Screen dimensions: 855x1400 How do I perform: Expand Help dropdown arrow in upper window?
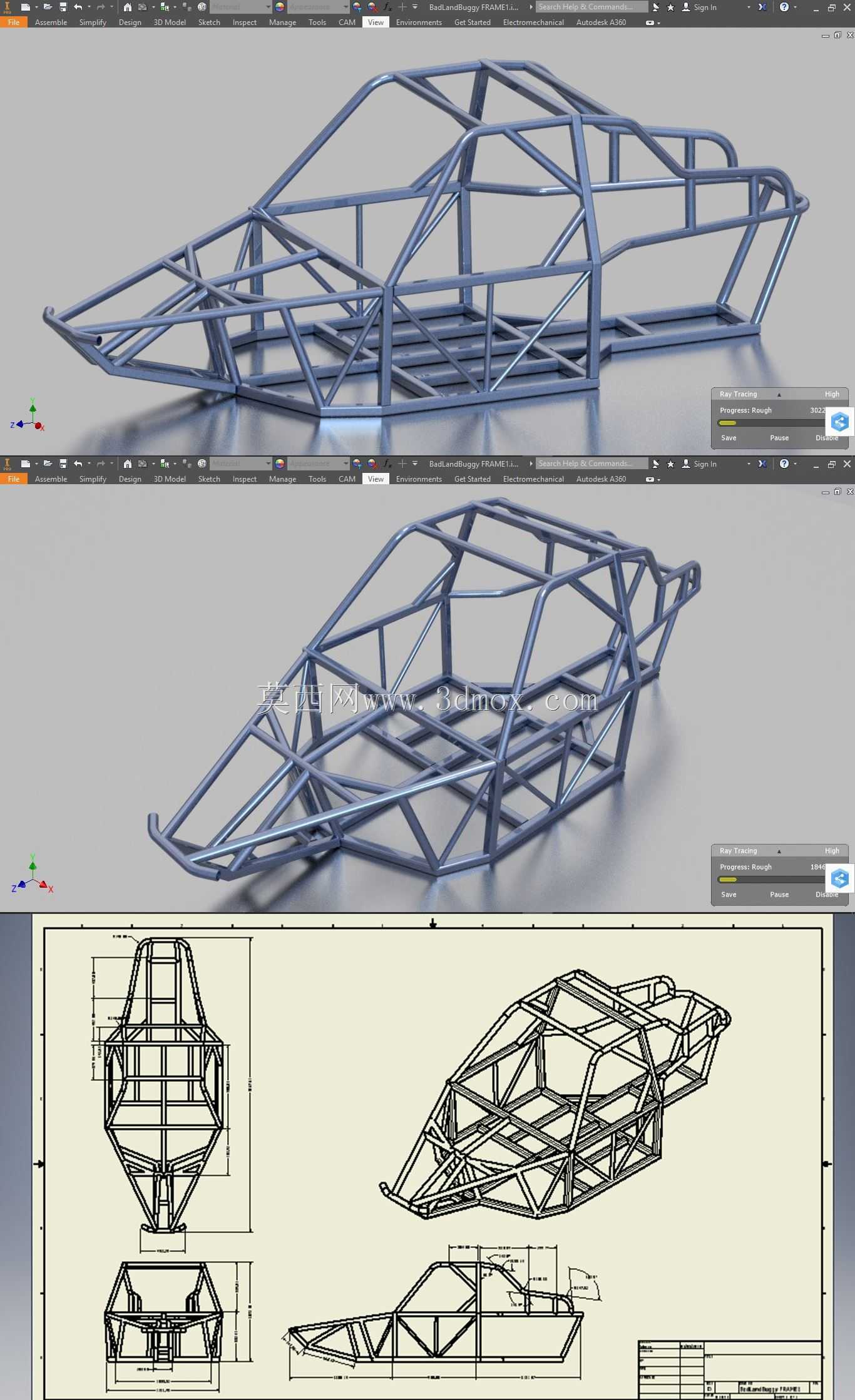[795, 8]
